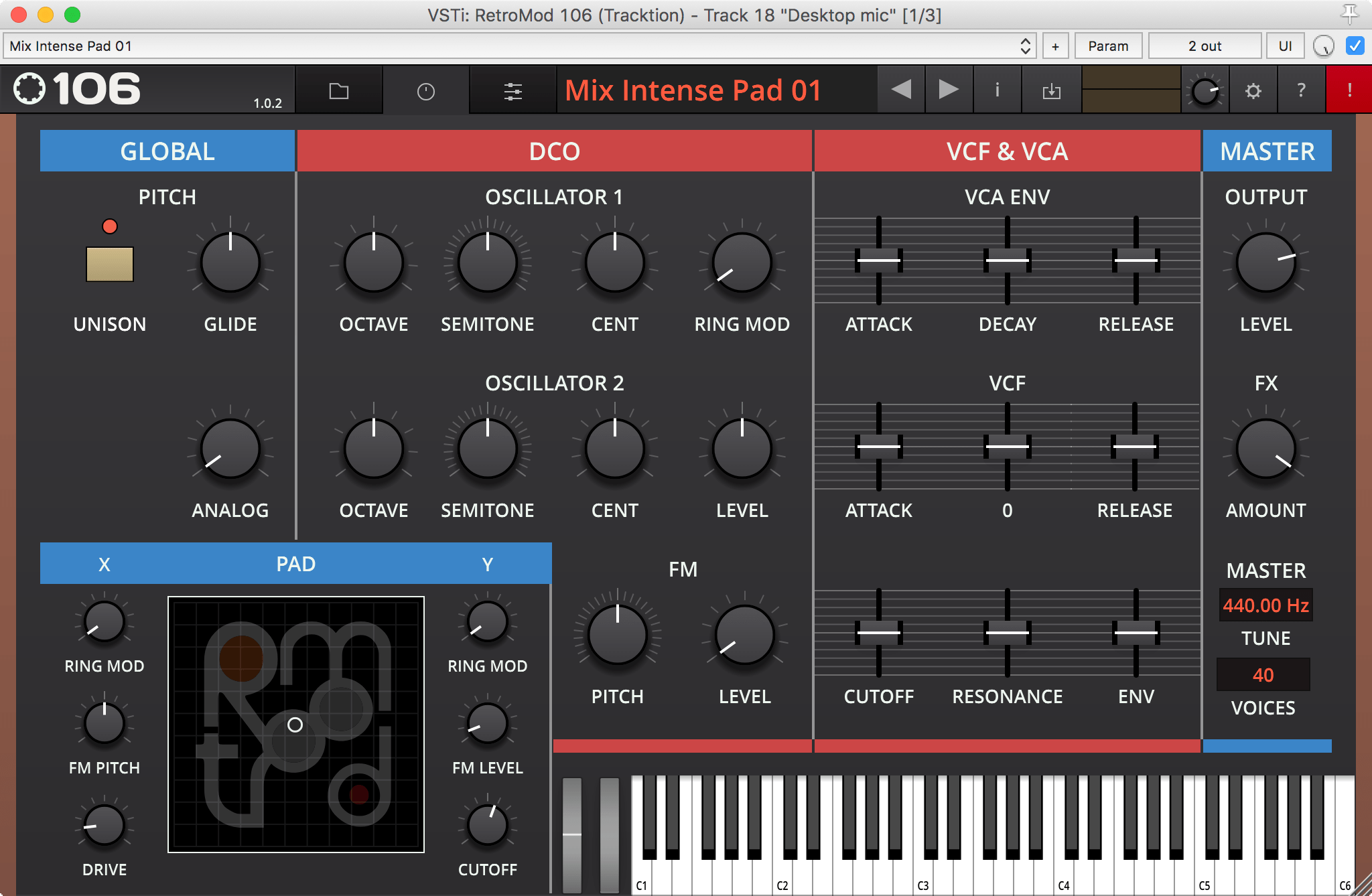Click the pin window icon
Viewport: 1372px width, 896px height.
1349,13
